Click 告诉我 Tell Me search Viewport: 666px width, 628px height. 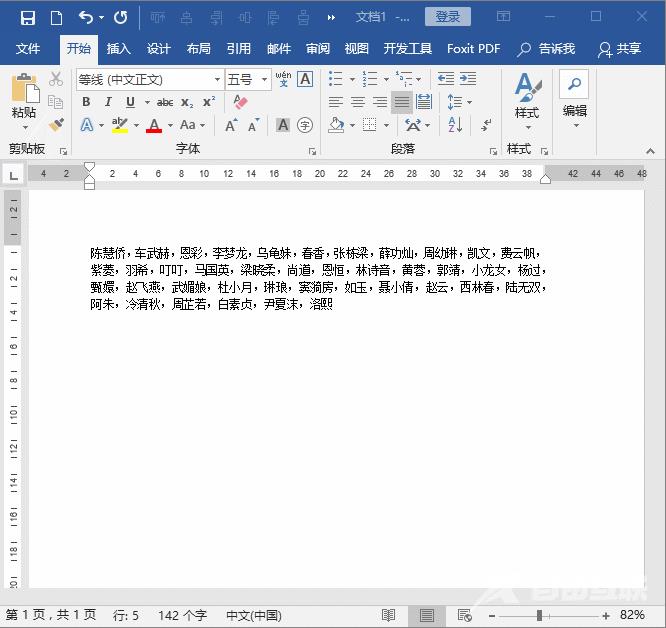[546, 49]
